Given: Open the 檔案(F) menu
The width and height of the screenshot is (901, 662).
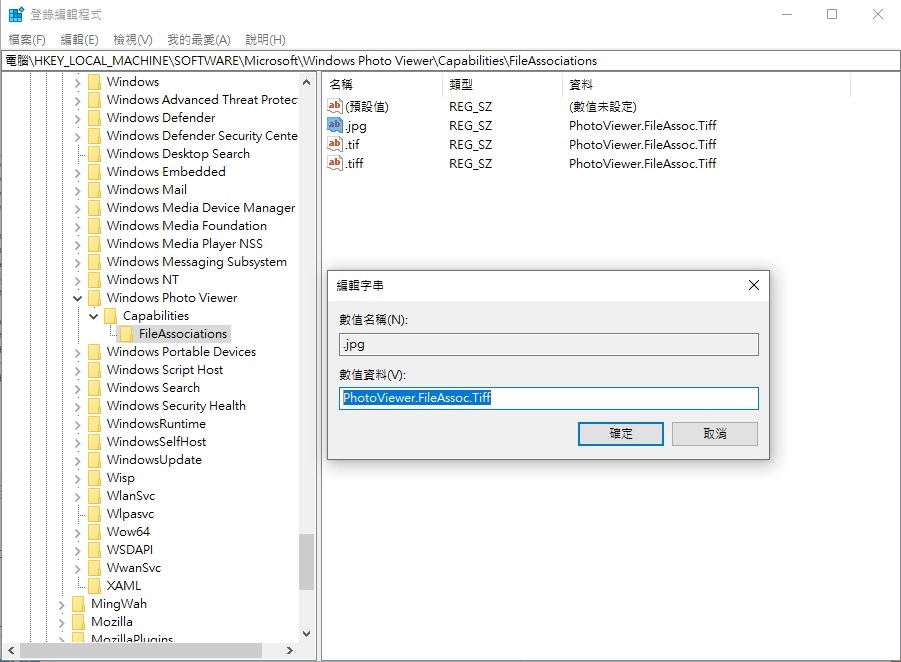Looking at the screenshot, I should 27,40.
